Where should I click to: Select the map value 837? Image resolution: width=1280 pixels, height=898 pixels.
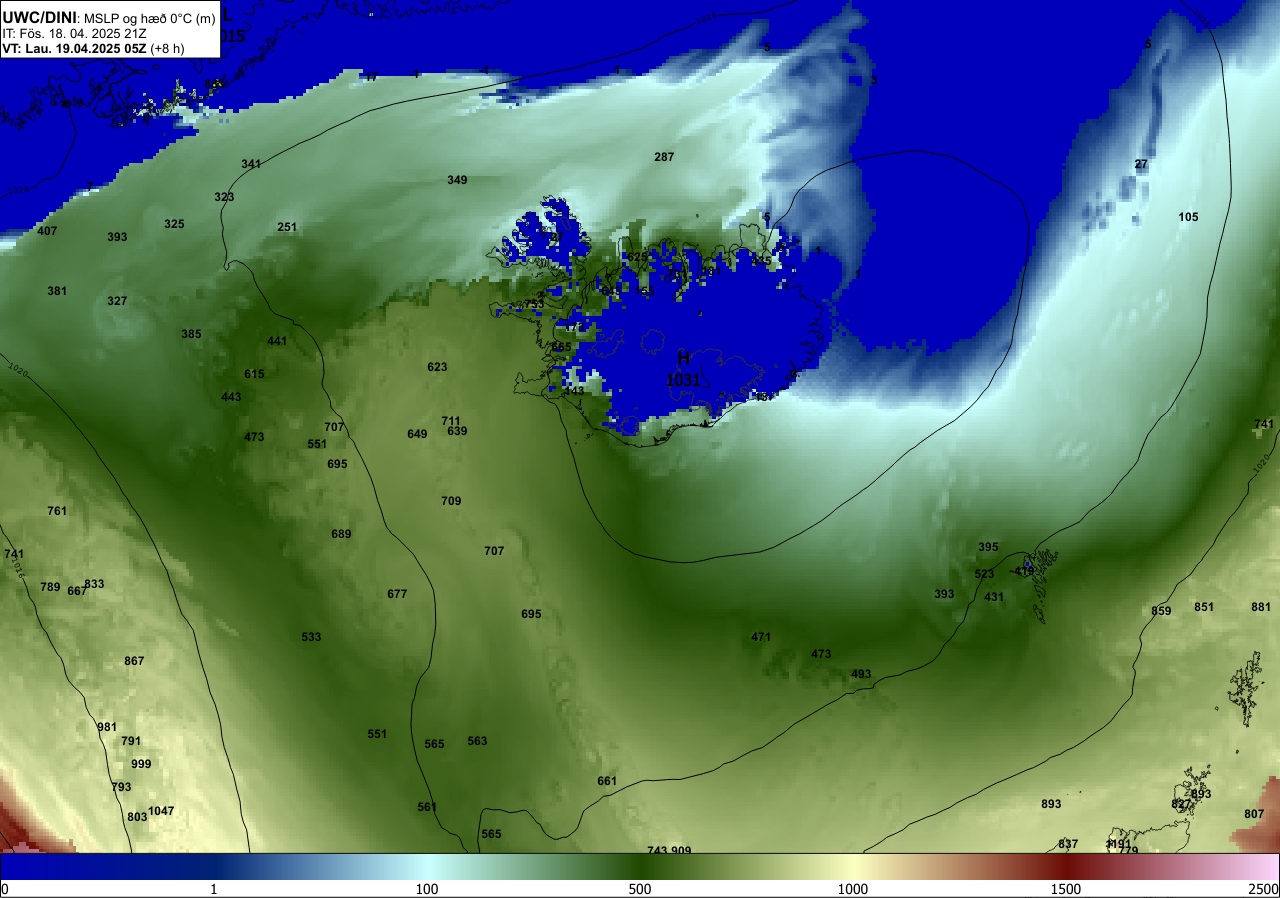(1068, 844)
